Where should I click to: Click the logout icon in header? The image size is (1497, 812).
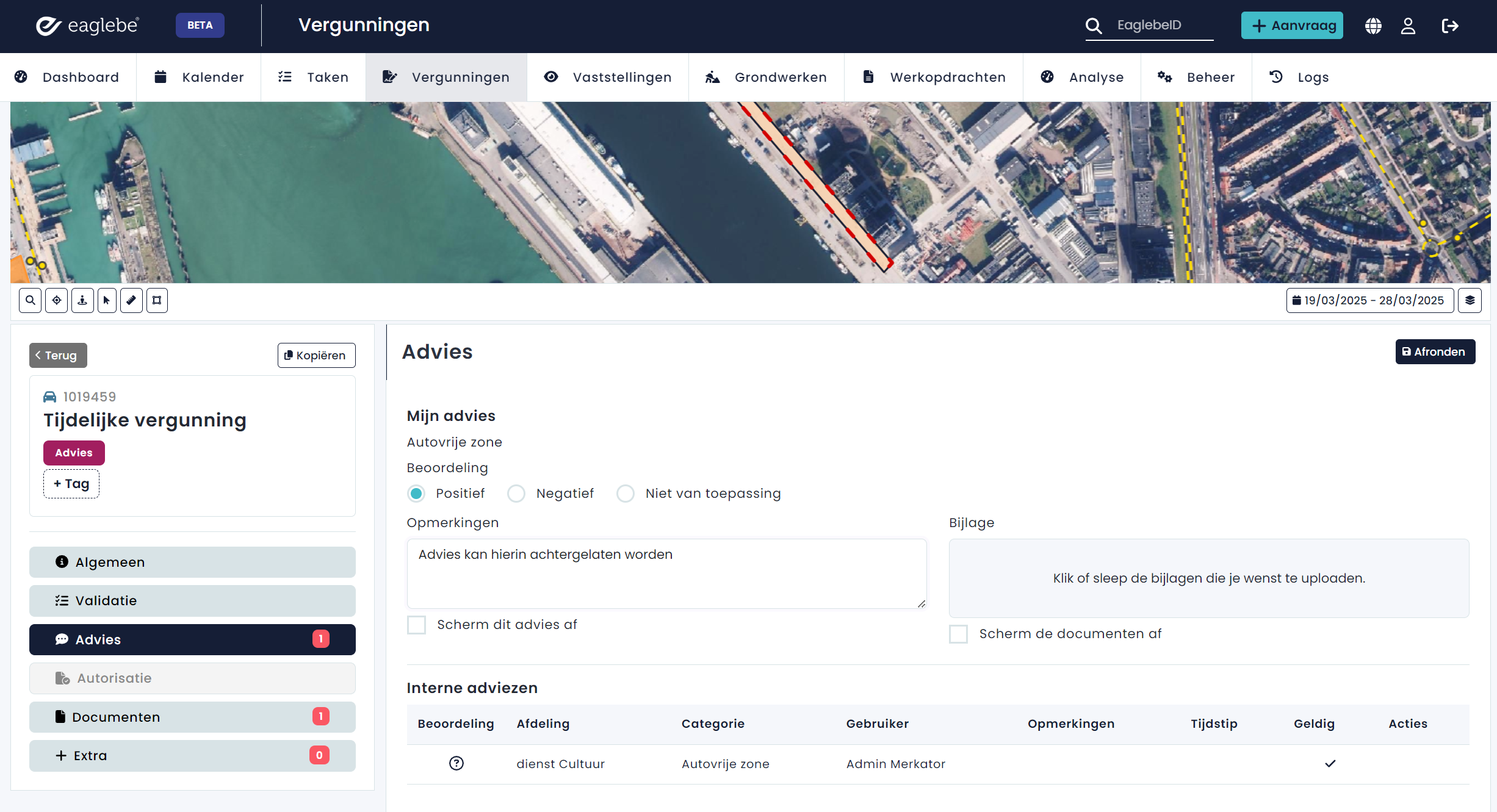point(1450,26)
